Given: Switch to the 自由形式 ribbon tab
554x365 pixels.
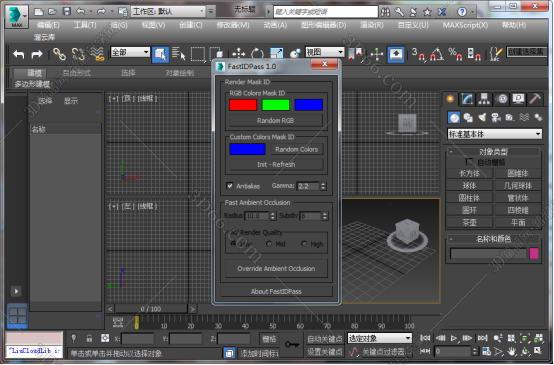Looking at the screenshot, I should pos(76,73).
